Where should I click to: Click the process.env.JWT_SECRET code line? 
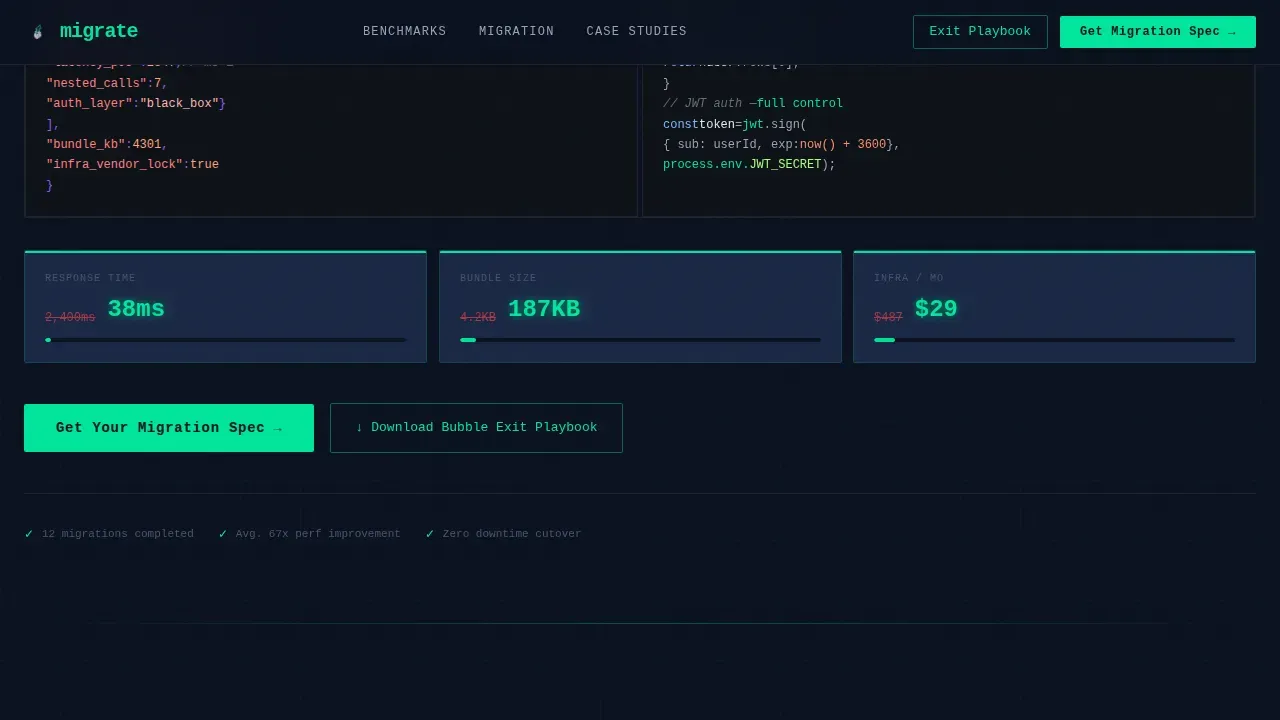point(749,165)
